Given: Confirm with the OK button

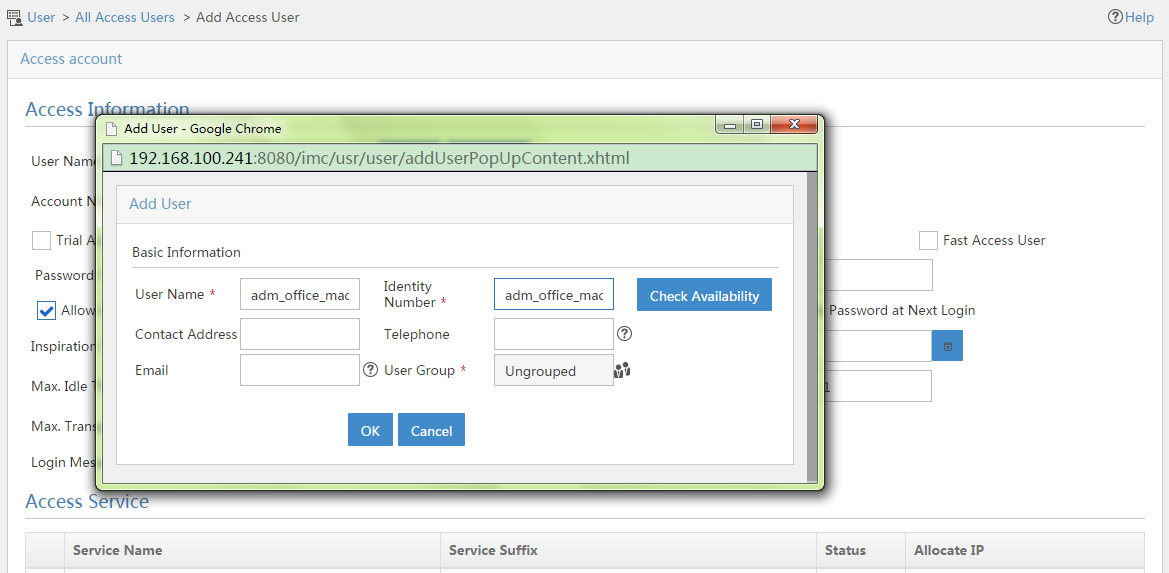Looking at the screenshot, I should [370, 430].
